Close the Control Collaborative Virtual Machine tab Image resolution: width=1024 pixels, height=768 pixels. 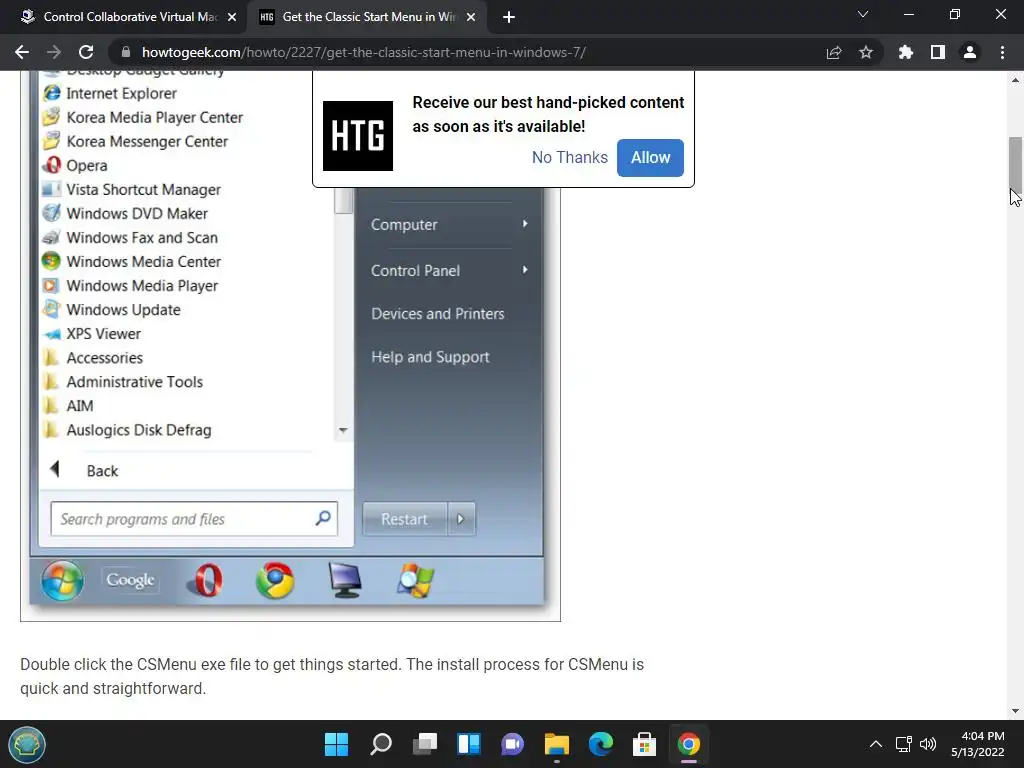(x=232, y=17)
